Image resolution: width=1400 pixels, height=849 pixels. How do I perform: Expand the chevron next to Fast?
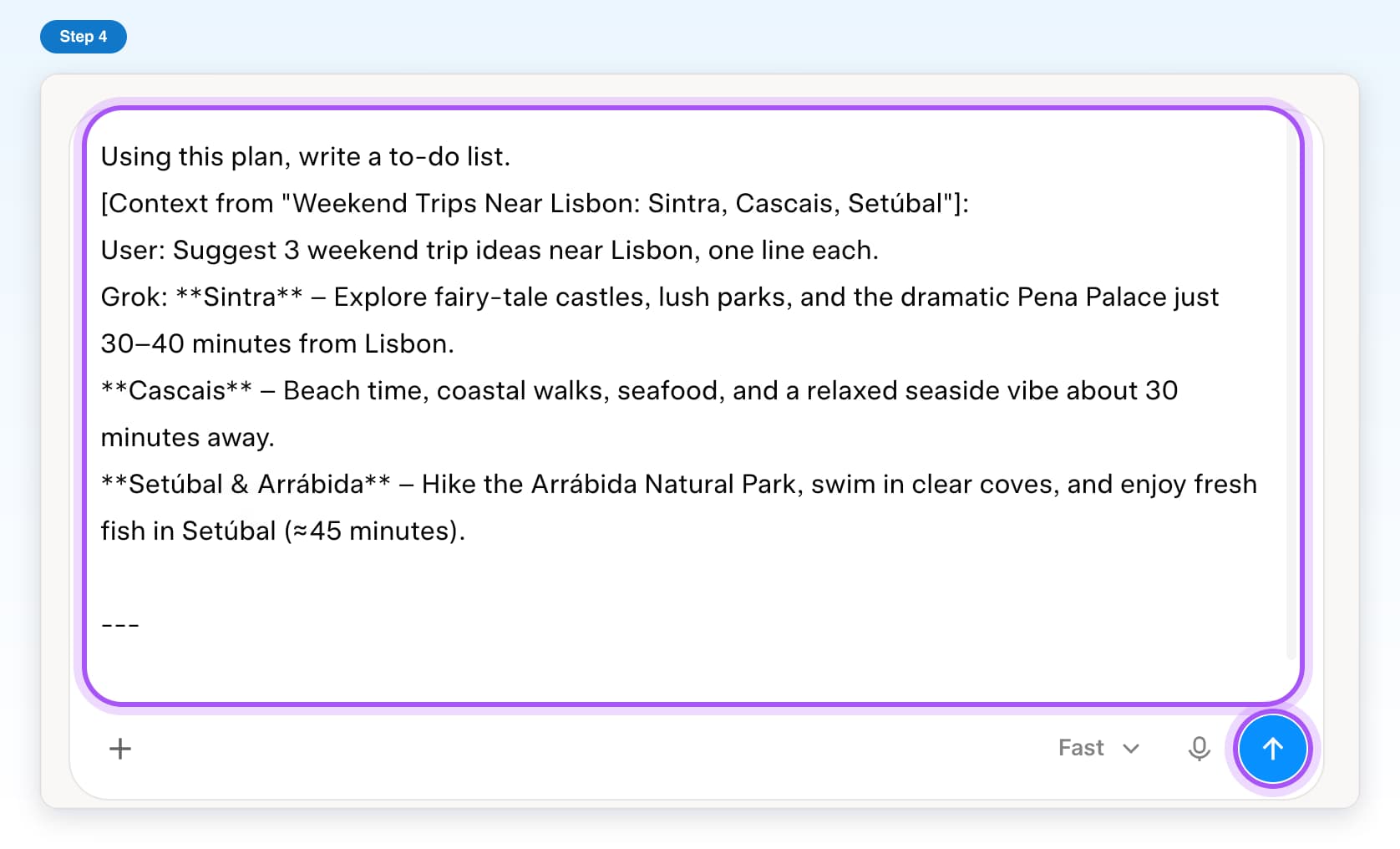1131,749
